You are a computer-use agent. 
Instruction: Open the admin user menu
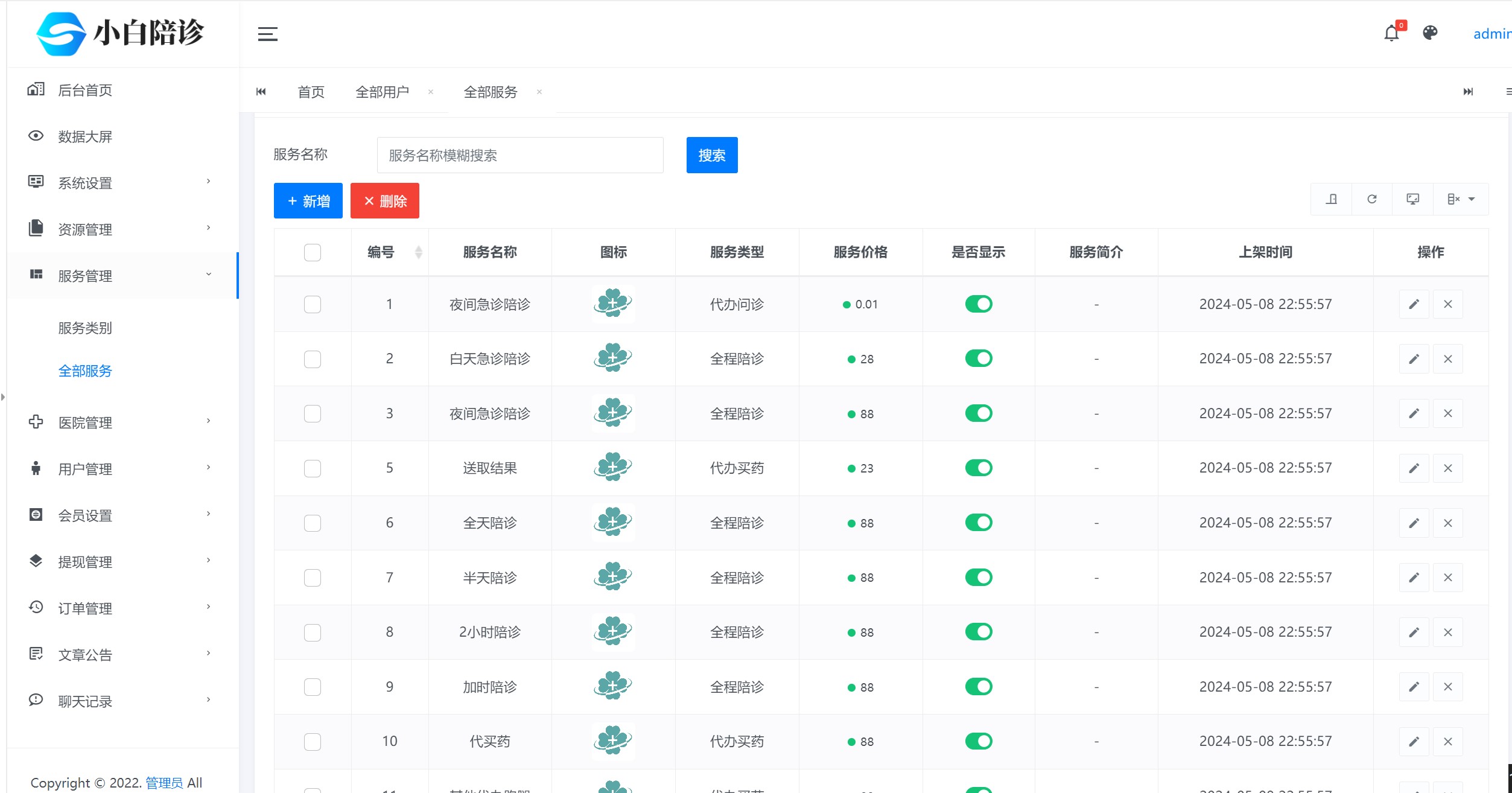[1492, 34]
